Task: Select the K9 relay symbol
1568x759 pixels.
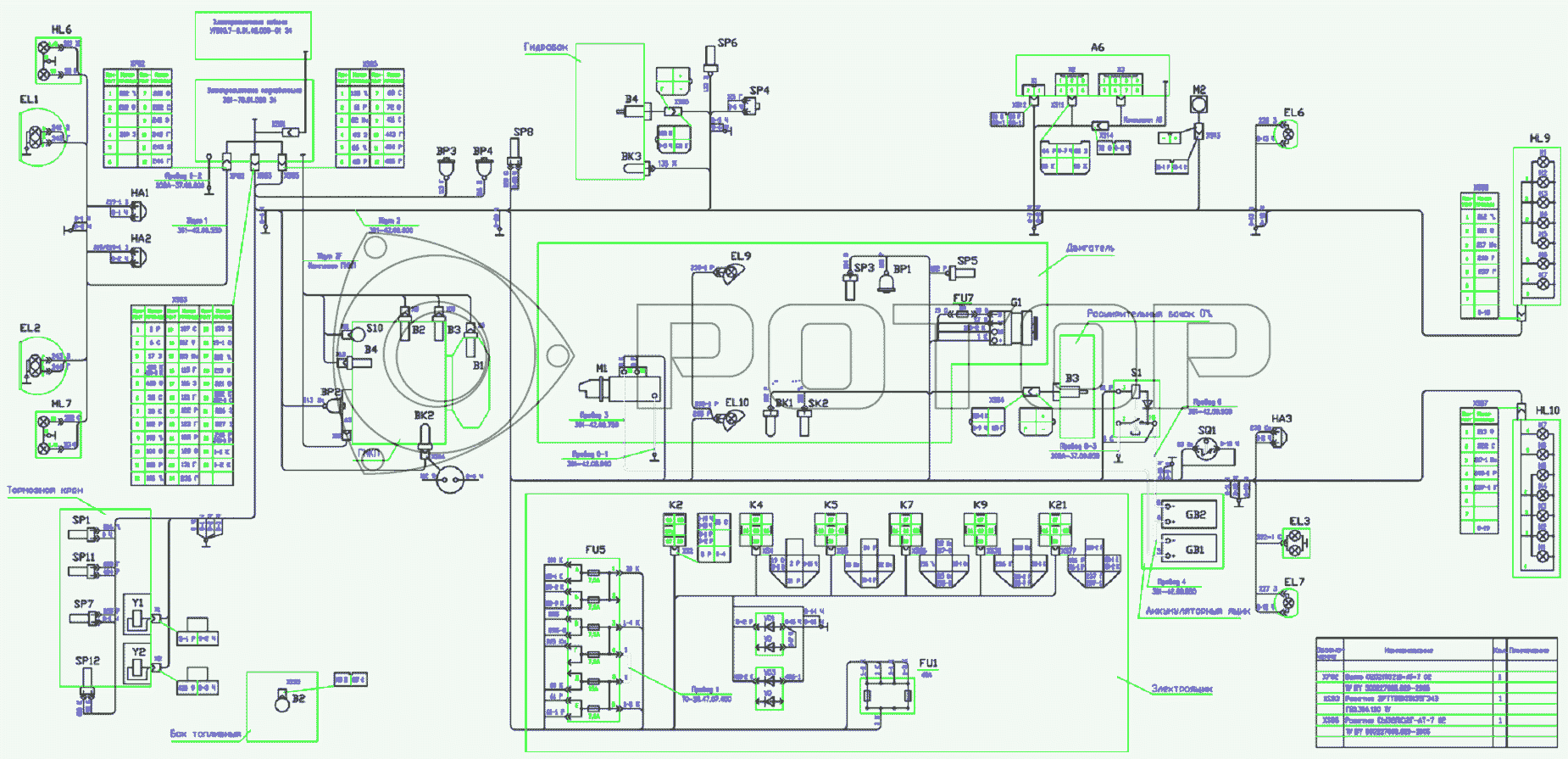Action: pyautogui.click(x=980, y=530)
